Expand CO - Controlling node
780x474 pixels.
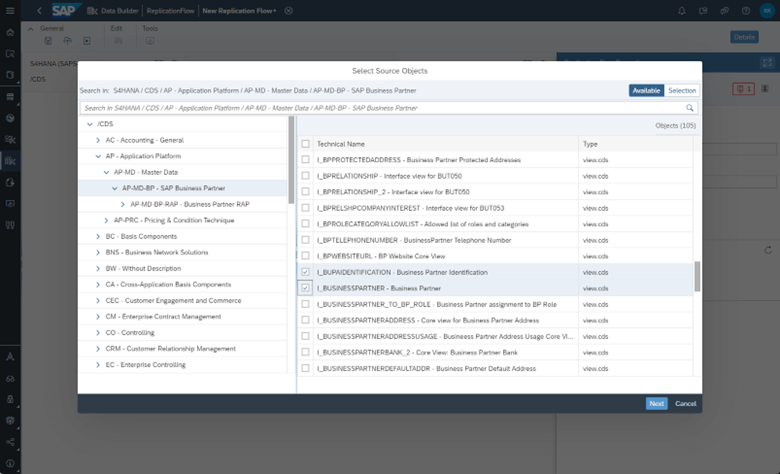click(x=98, y=333)
